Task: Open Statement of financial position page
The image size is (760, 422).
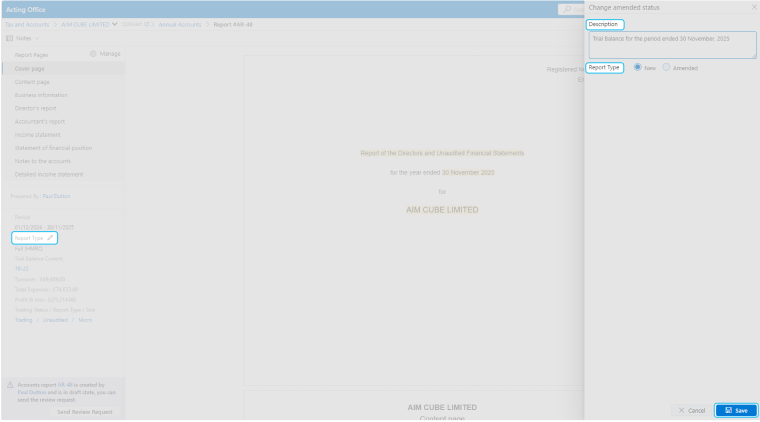Action: tap(53, 147)
